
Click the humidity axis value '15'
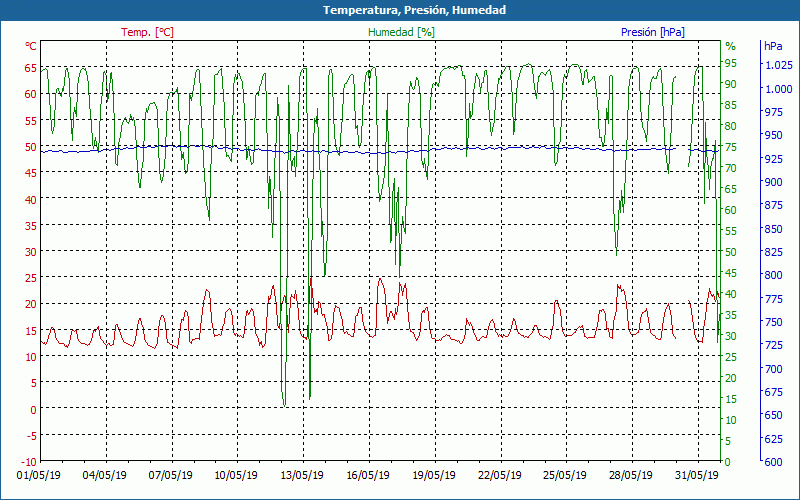[731, 399]
